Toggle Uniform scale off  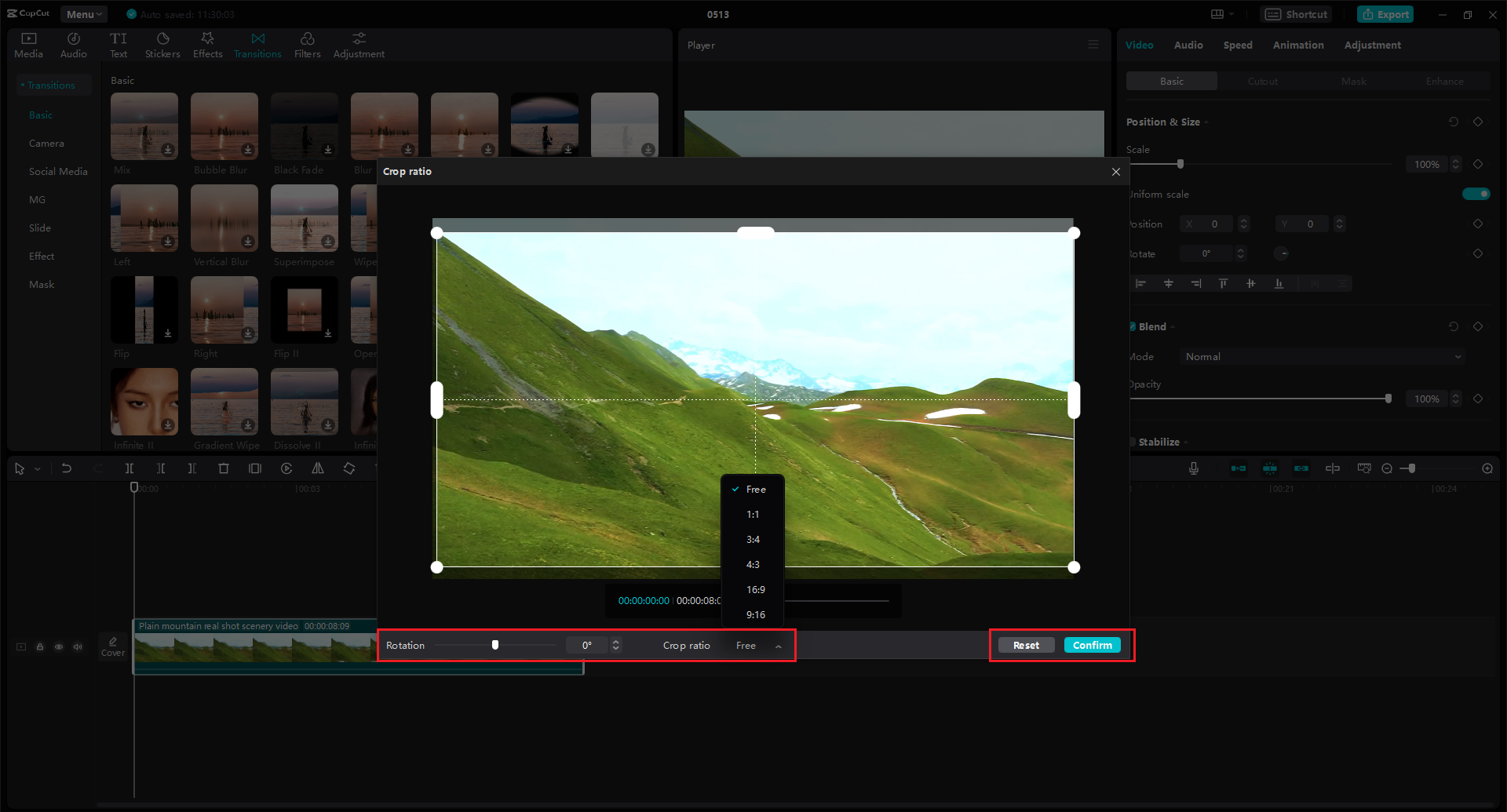pos(1476,194)
